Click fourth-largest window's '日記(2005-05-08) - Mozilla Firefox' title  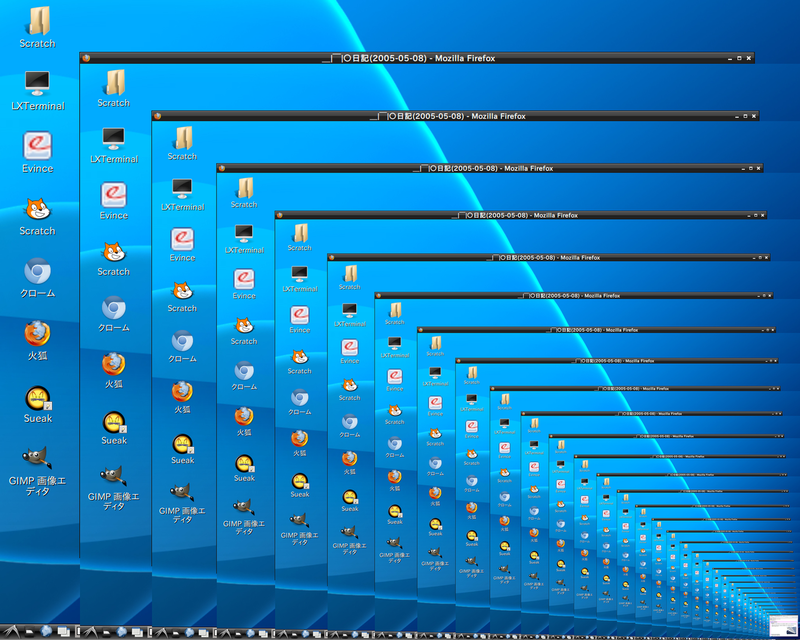(x=527, y=215)
